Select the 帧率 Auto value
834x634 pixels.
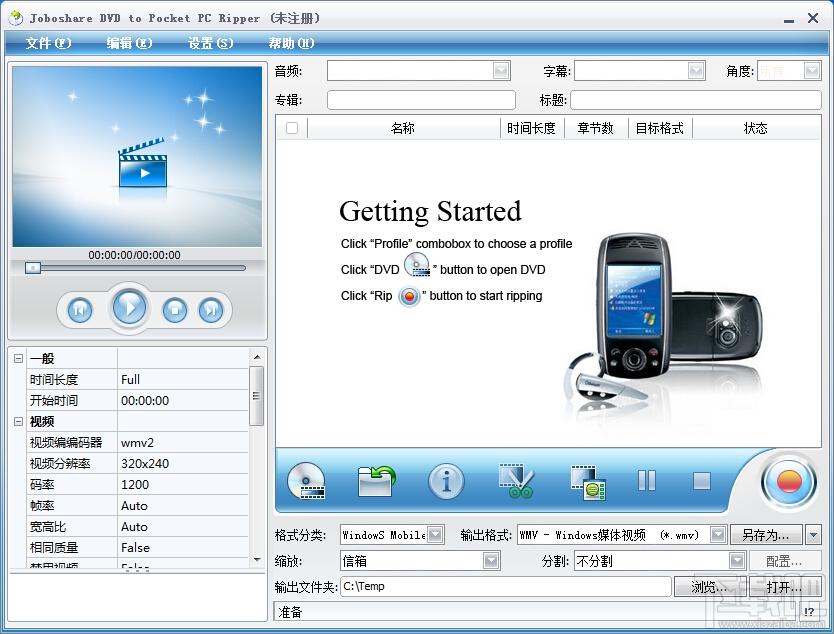coord(183,506)
